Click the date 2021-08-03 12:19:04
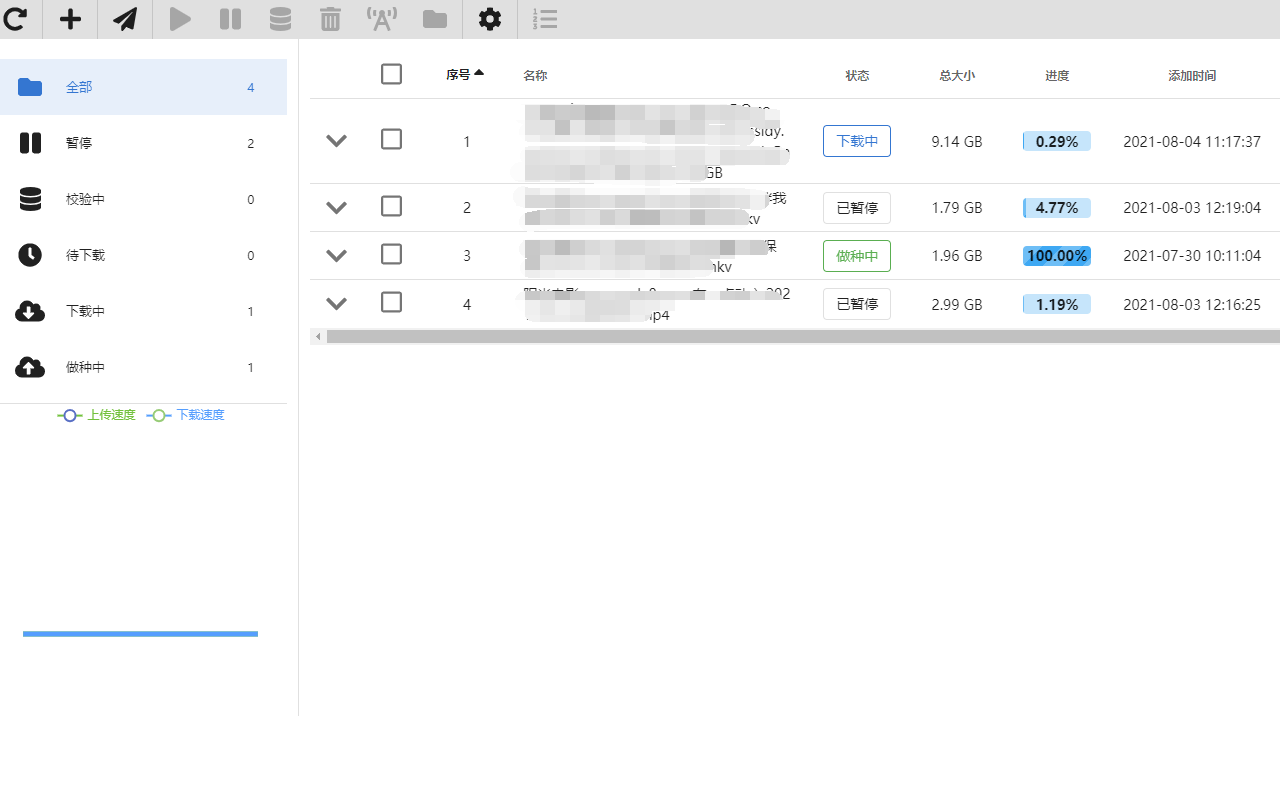This screenshot has height=800, width=1280. click(1192, 208)
